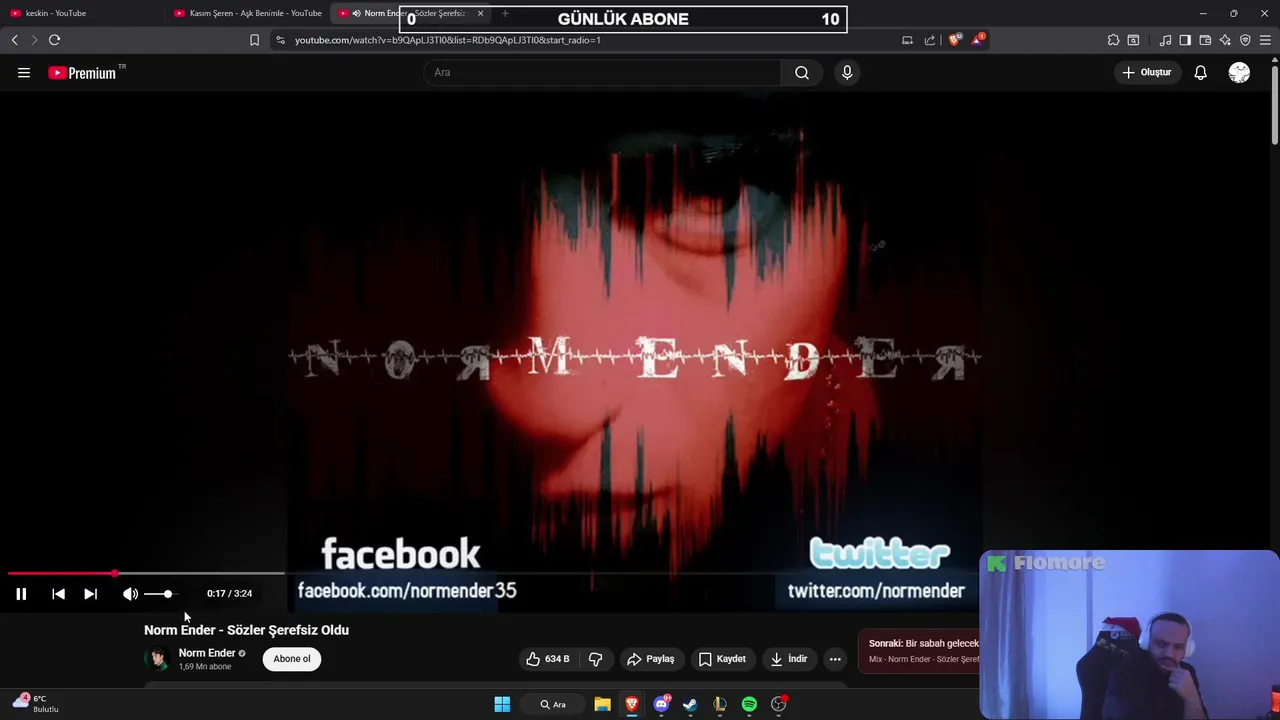Open Brave VPN shield icon

[x=1245, y=40]
